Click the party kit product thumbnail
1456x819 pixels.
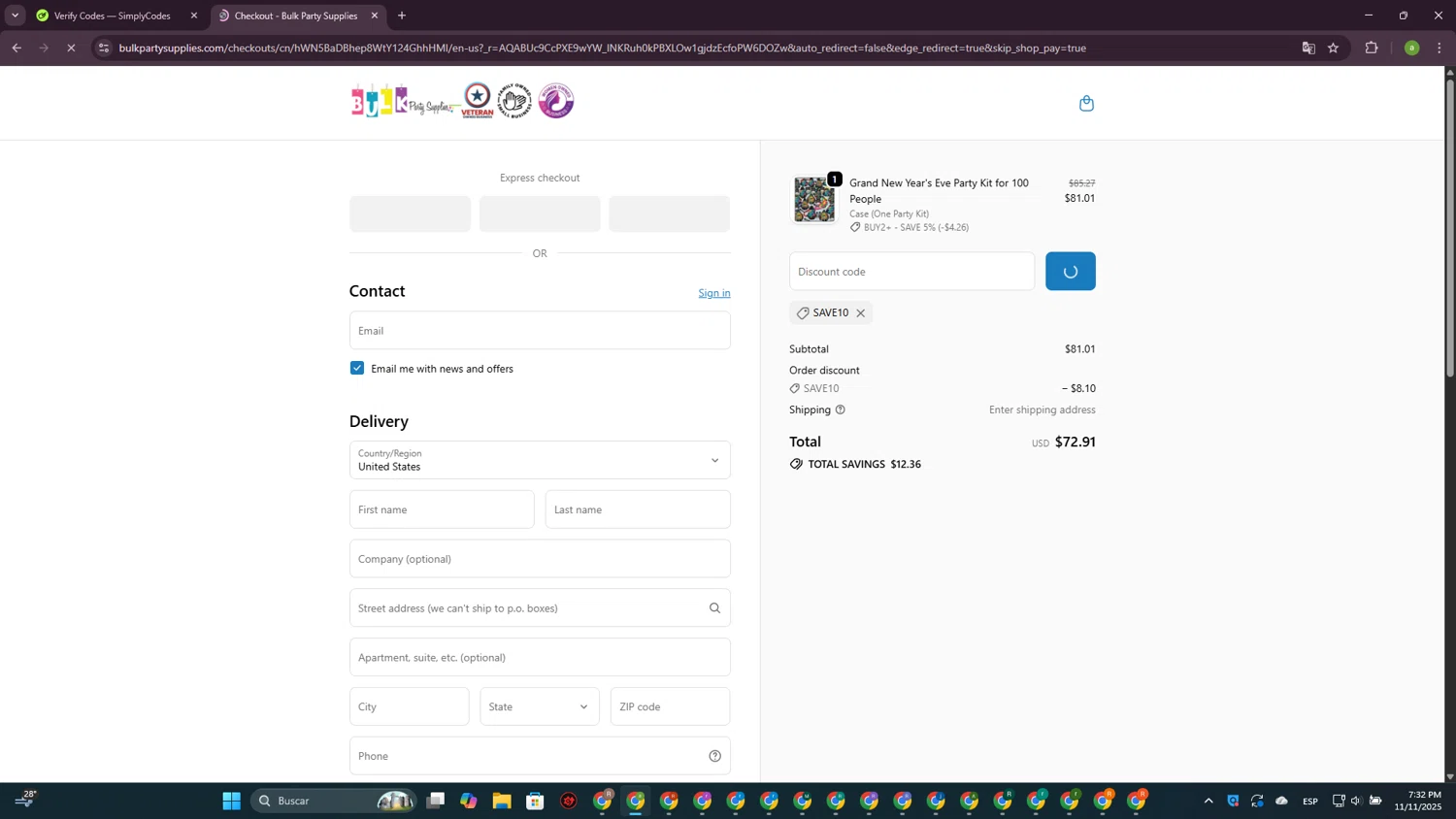813,200
